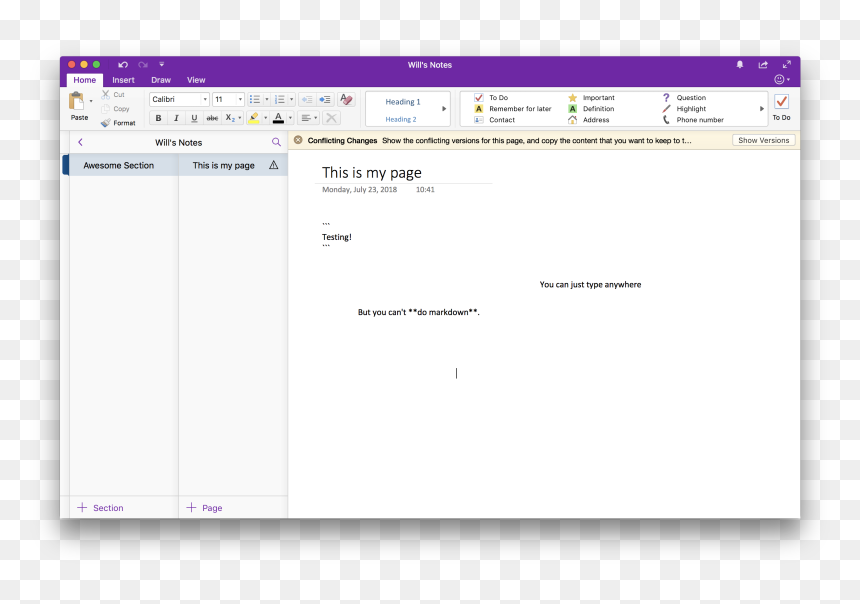Click the page conflict warning triangle

tap(274, 165)
